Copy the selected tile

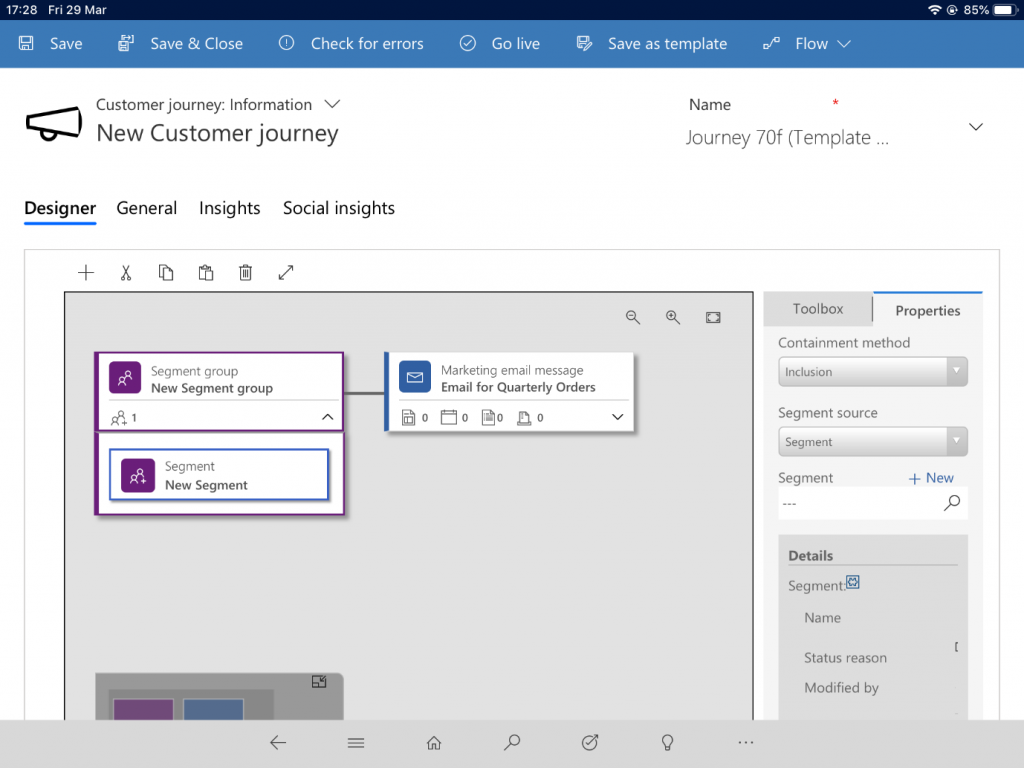[166, 272]
